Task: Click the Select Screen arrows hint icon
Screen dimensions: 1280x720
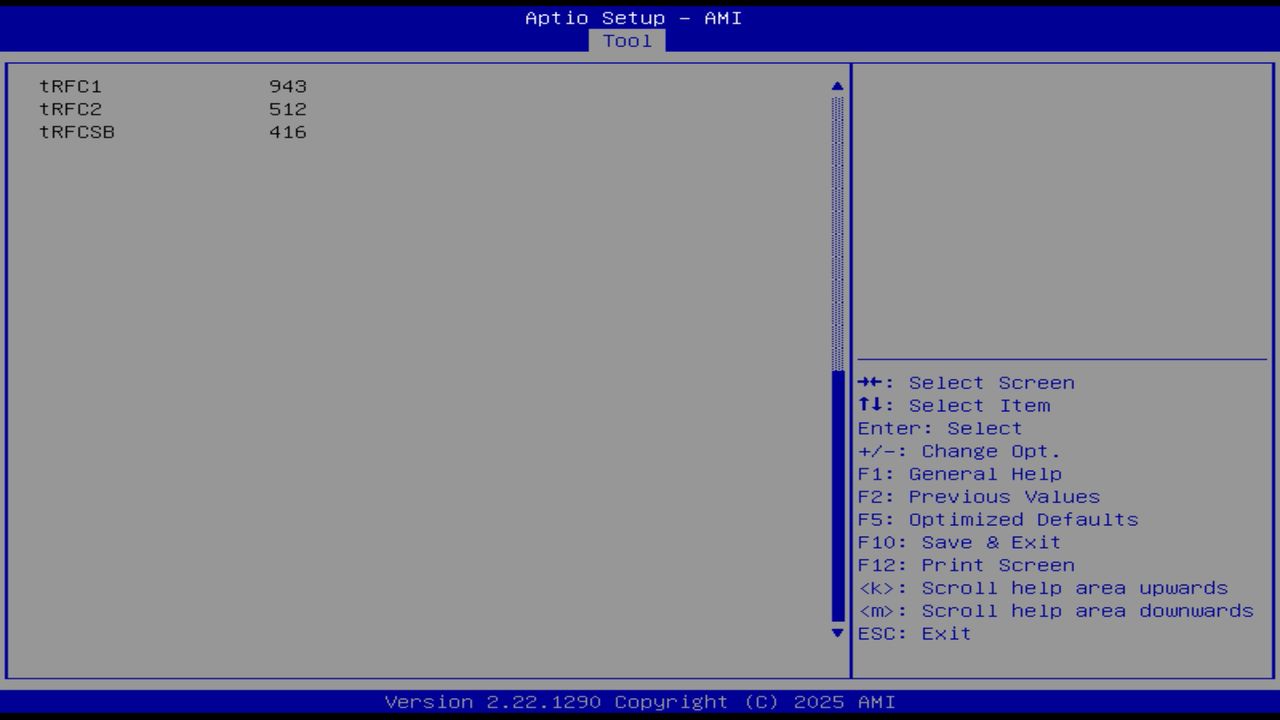Action: [872, 382]
